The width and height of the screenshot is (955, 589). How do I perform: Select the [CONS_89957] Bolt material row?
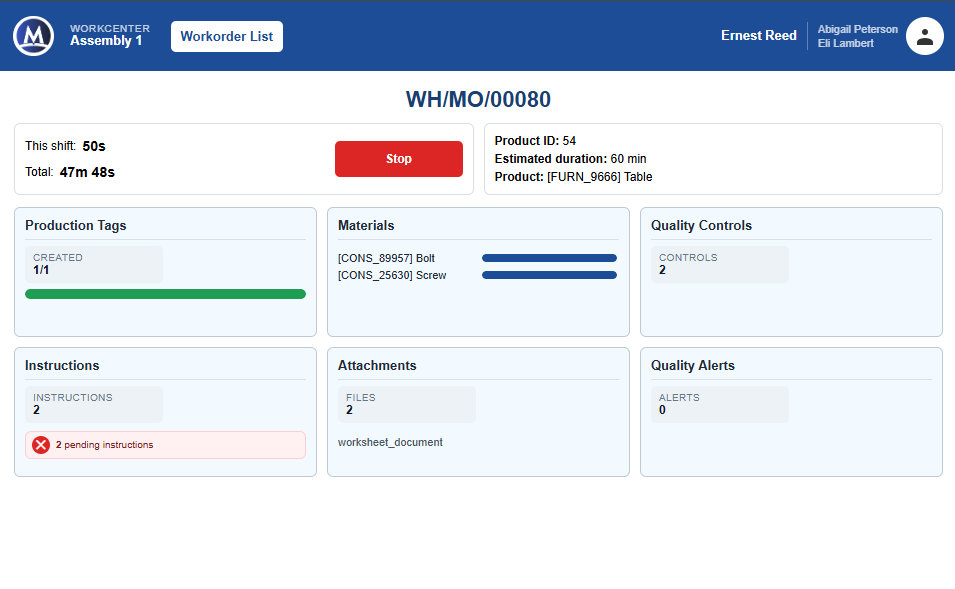click(478, 258)
